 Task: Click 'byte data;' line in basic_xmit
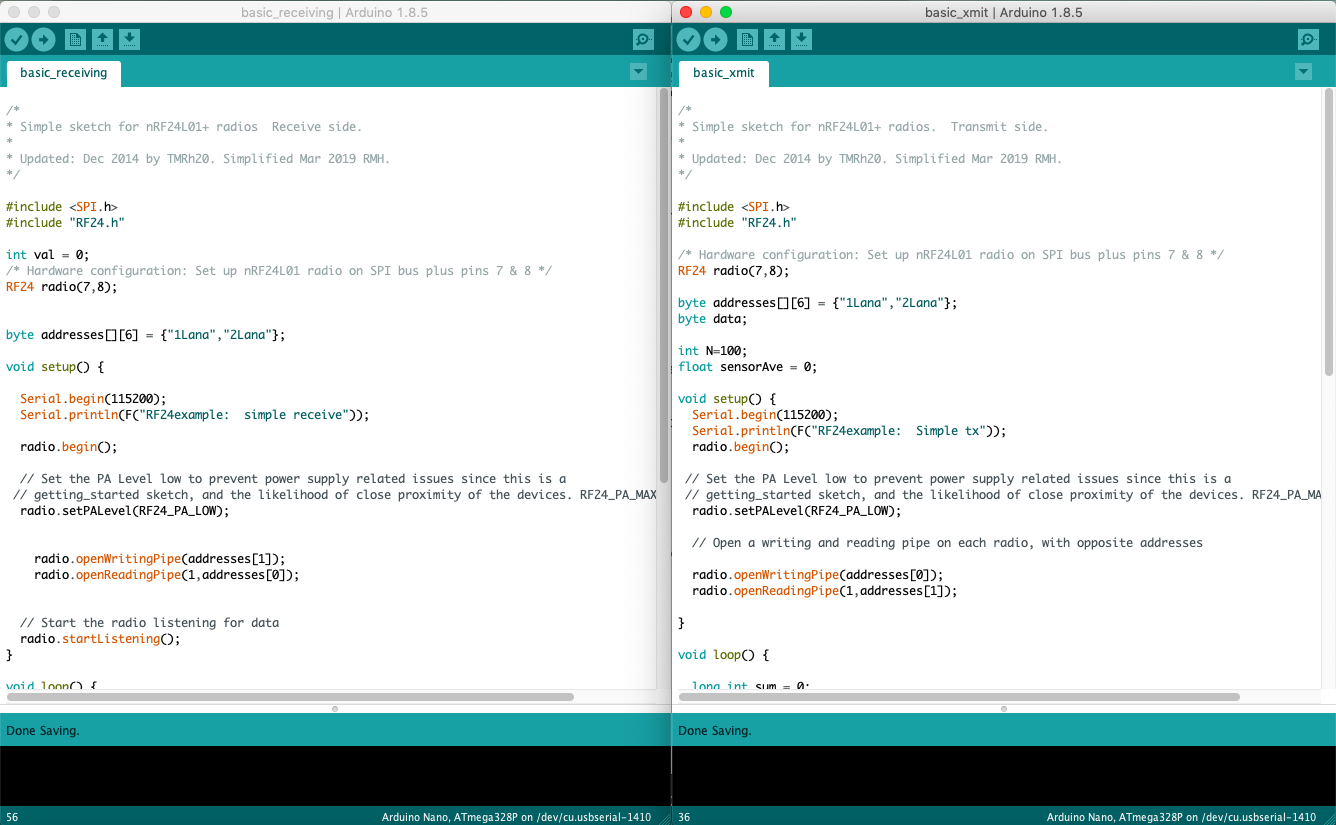pos(713,319)
